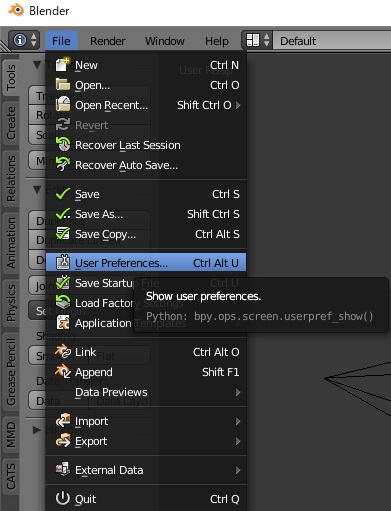Viewport: 391px width, 511px height.
Task: Choose Append from the File menu
Action: [146, 372]
